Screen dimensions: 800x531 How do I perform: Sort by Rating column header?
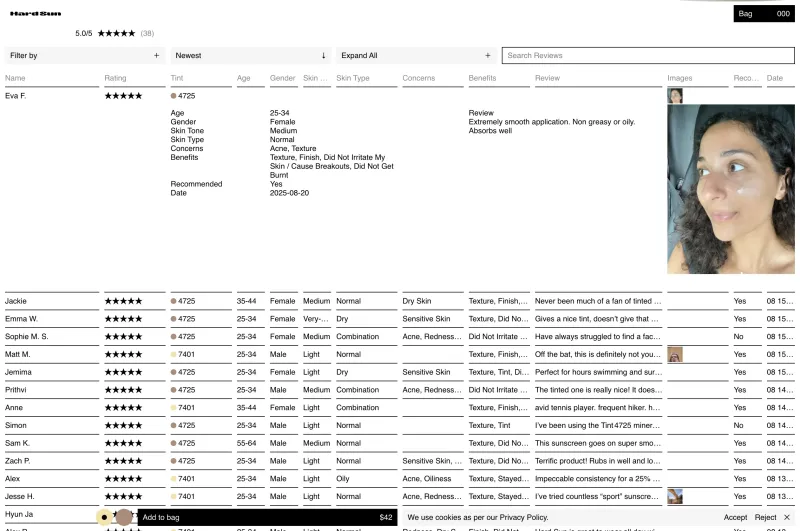click(x=115, y=78)
